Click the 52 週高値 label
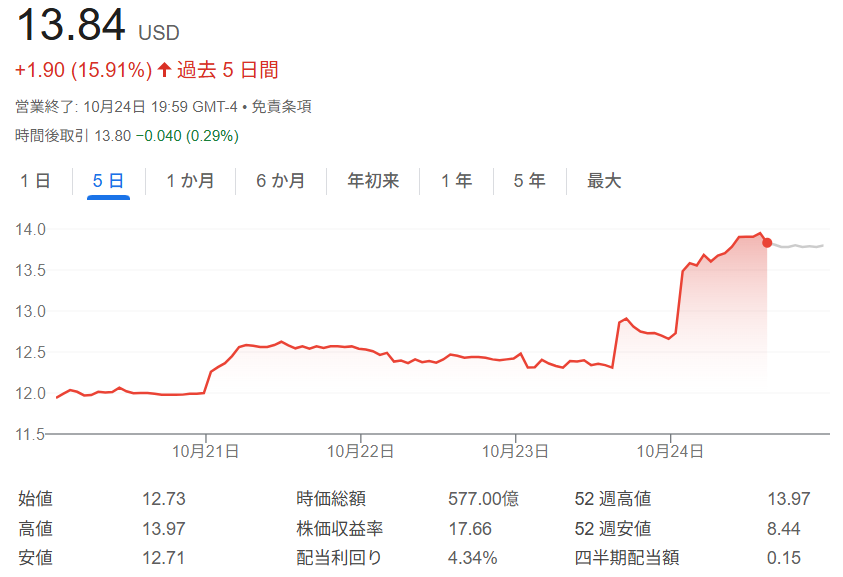This screenshot has width=843, height=577. click(x=613, y=498)
